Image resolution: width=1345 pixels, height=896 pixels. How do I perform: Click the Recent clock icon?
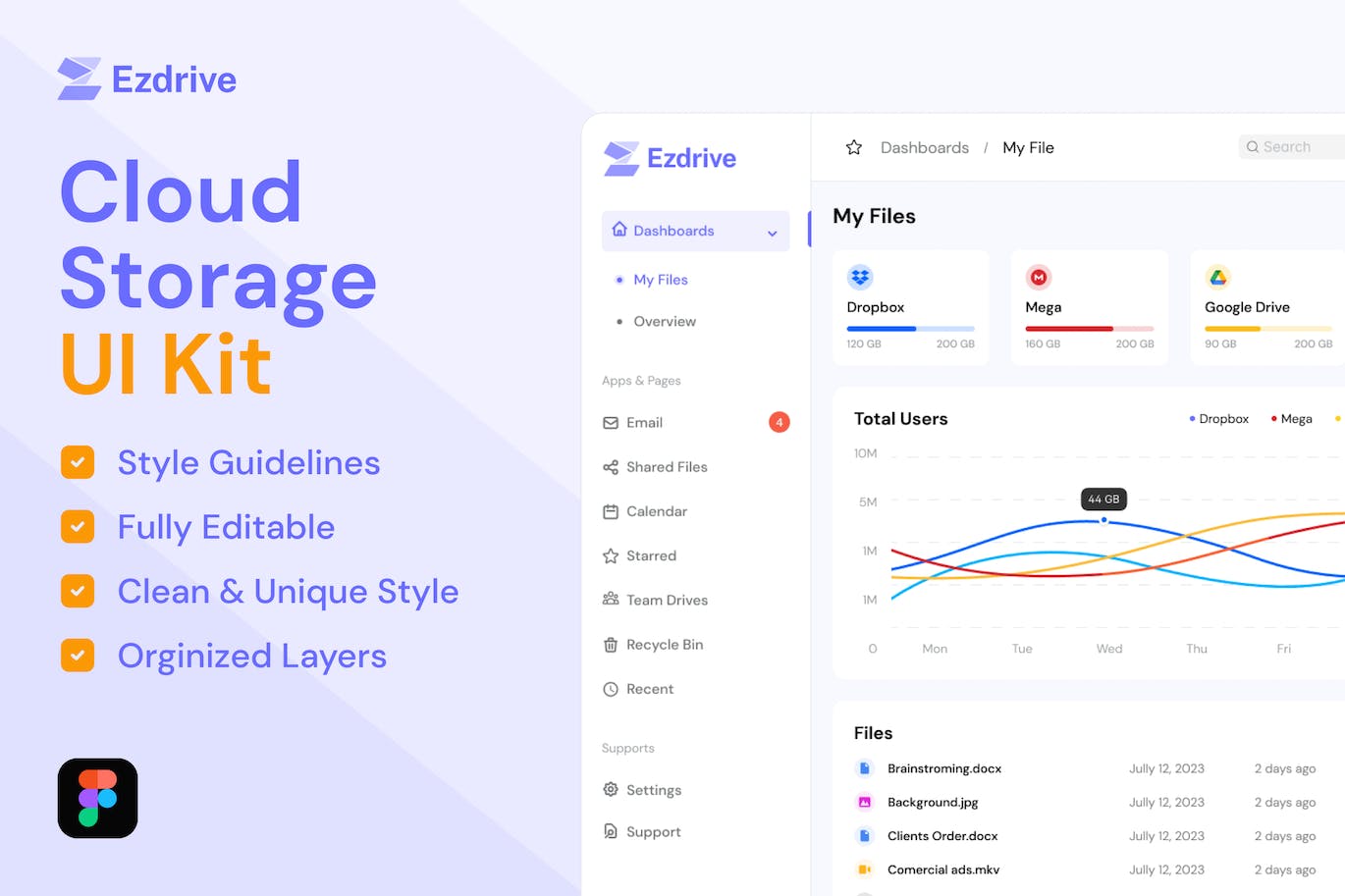611,689
